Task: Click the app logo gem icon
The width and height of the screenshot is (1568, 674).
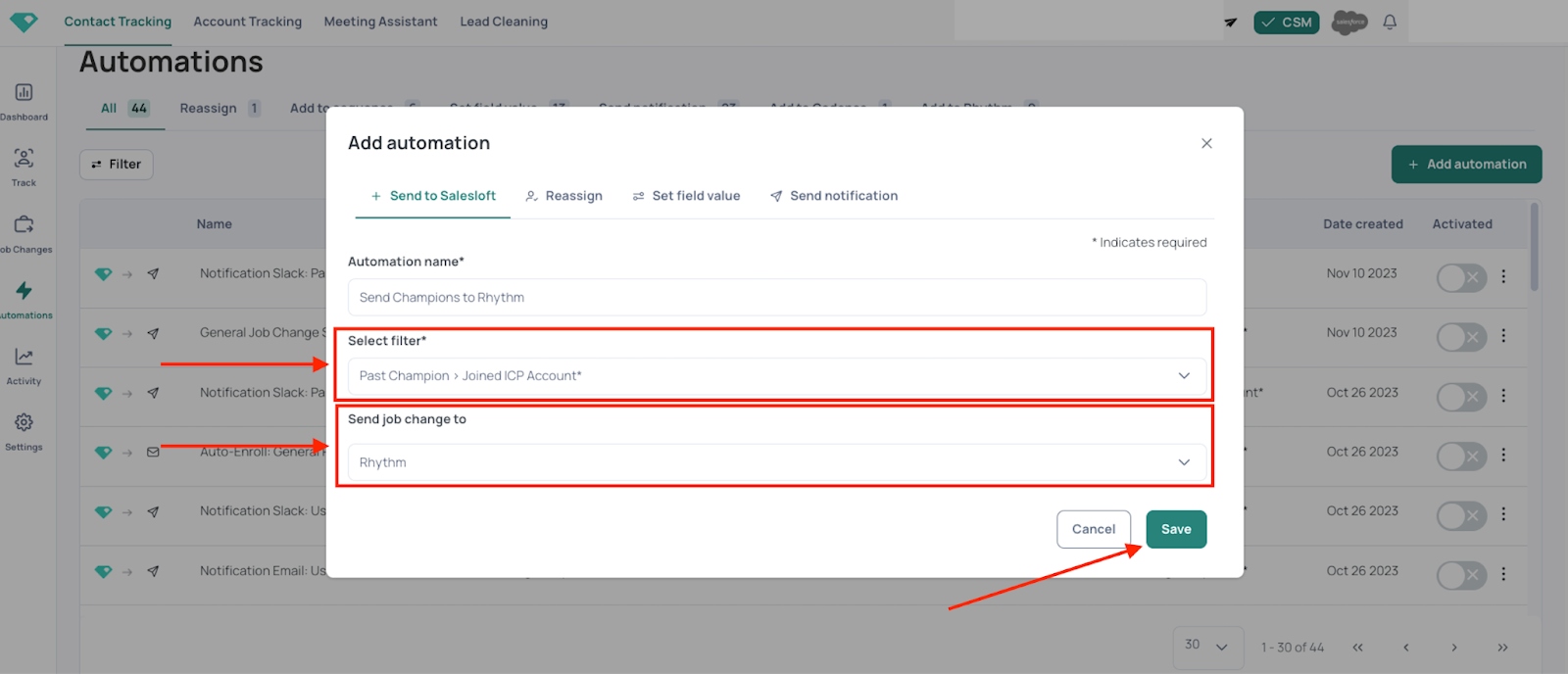Action: pos(24,22)
